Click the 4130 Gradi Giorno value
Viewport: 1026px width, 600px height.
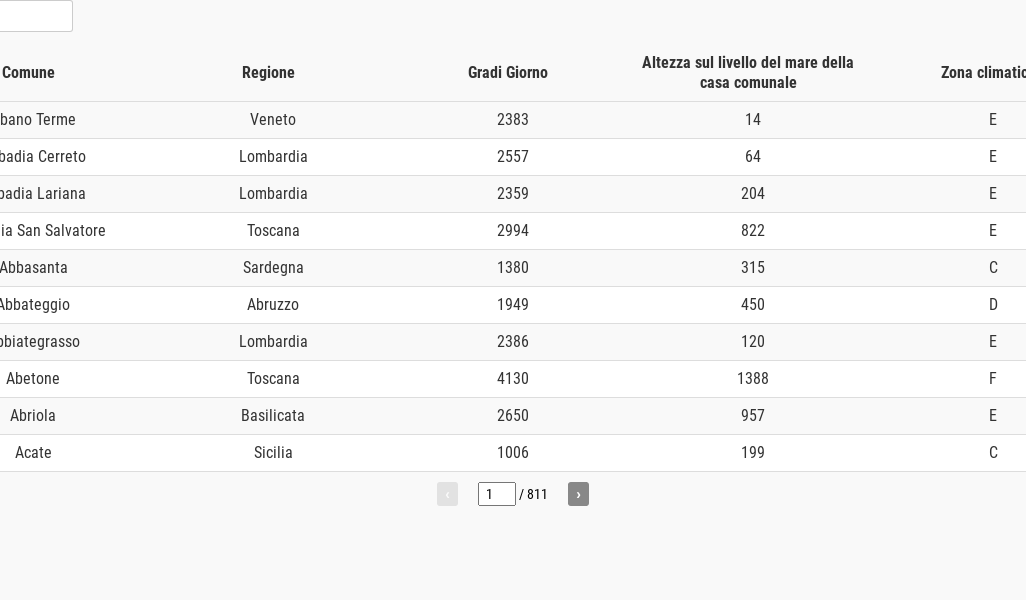point(513,378)
